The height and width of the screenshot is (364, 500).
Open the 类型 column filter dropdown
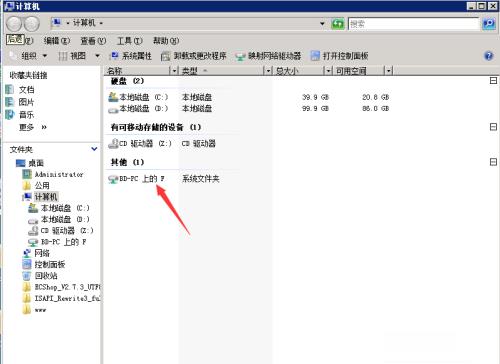(x=268, y=70)
